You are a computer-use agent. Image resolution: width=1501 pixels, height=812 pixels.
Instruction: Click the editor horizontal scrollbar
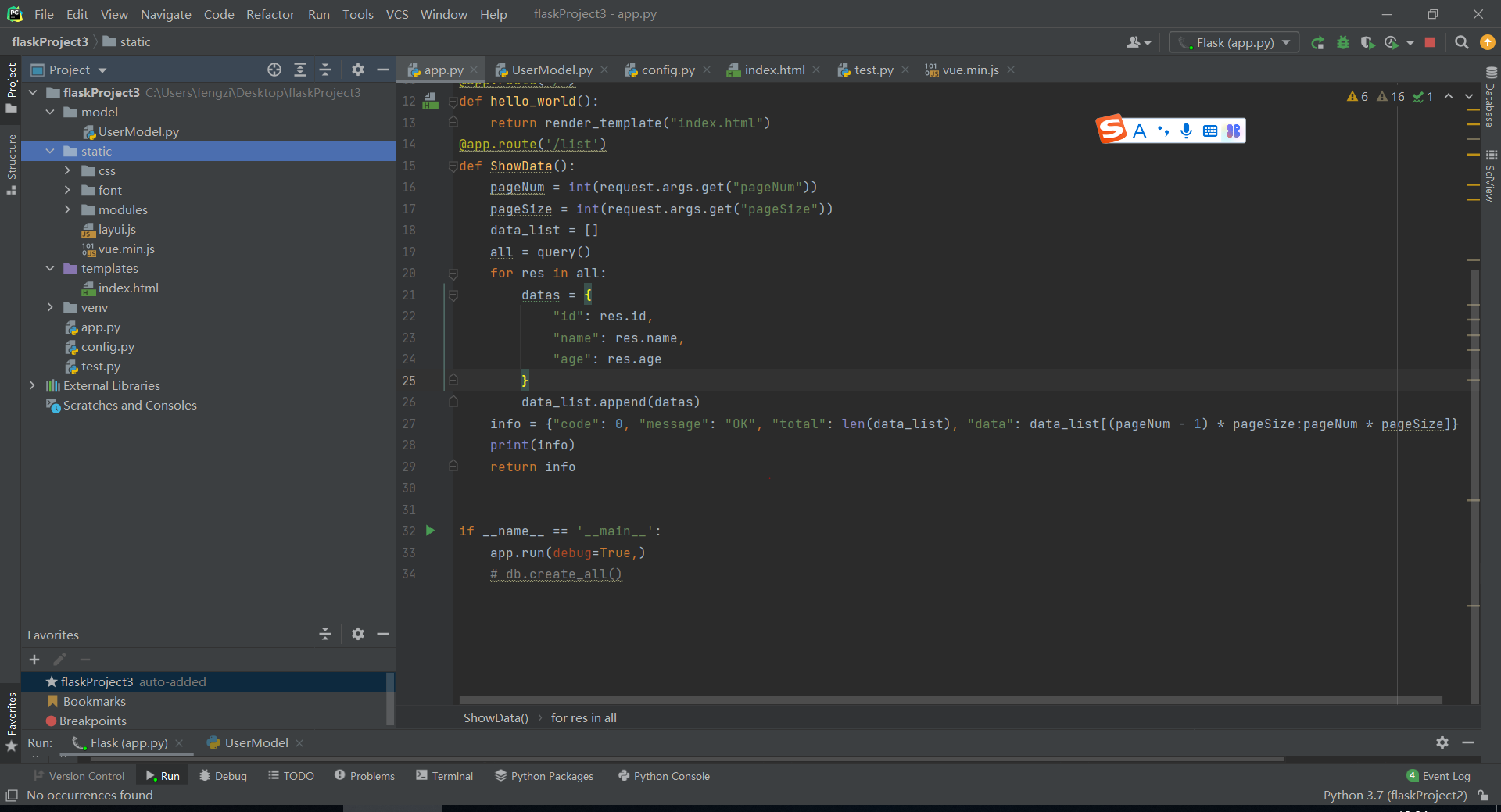(950, 700)
